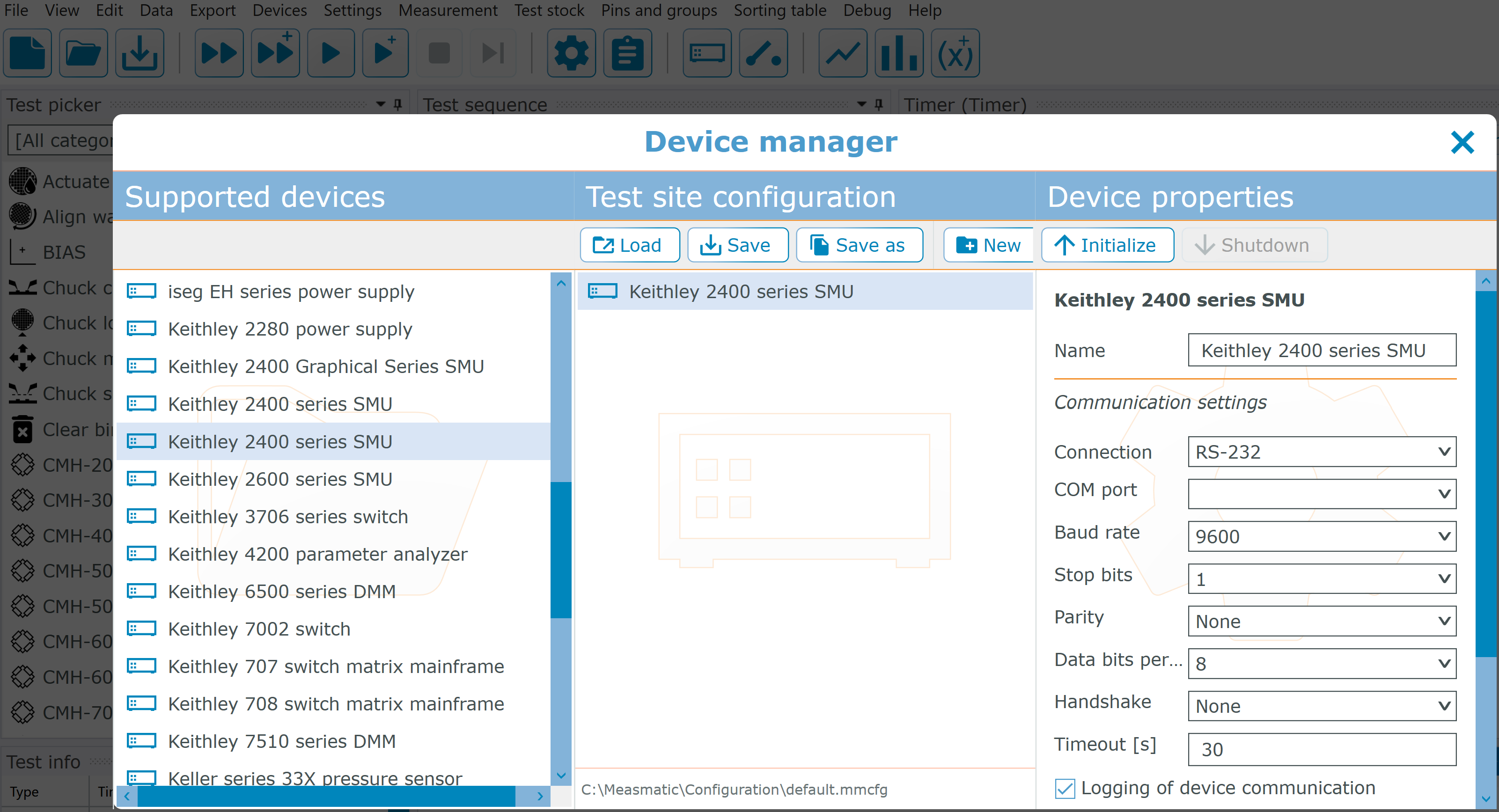1499x812 pixels.
Task: Open the Stop bits dropdown
Action: [x=1322, y=579]
